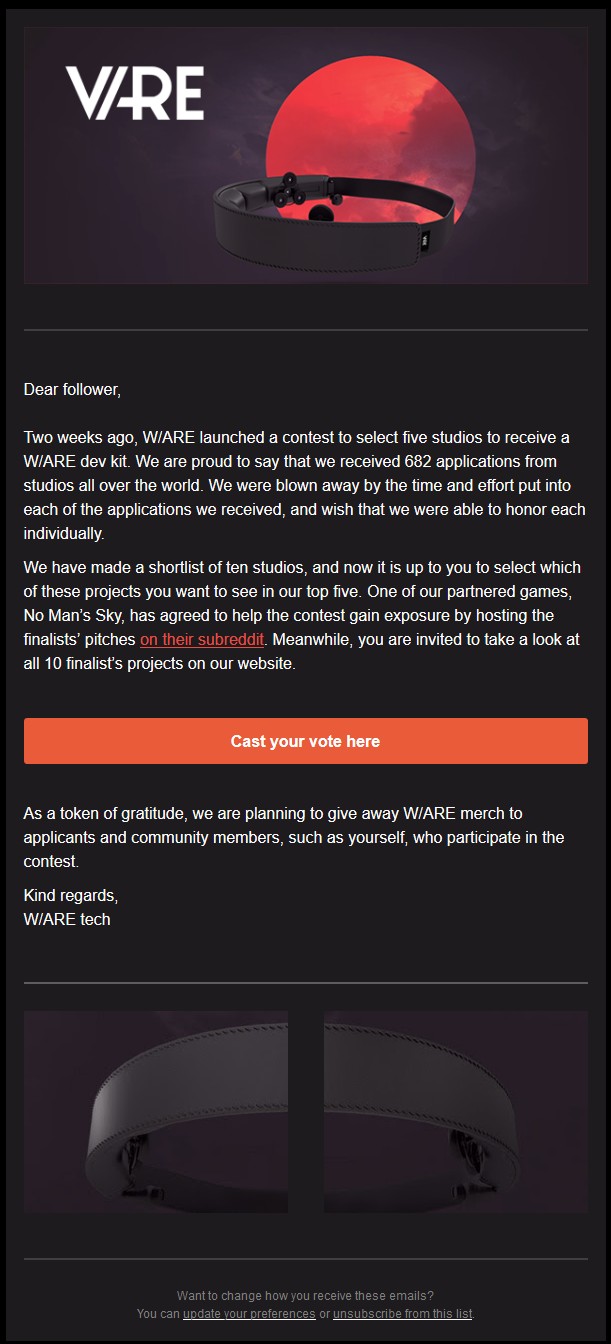Click "unsubscribe from this list" link

coord(402,1313)
